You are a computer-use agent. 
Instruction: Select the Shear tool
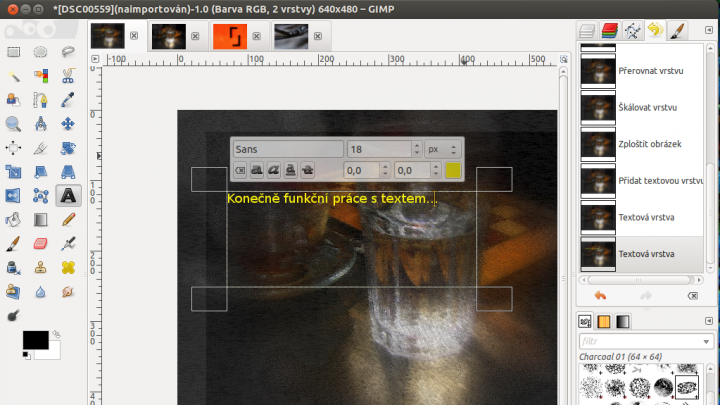[40, 172]
